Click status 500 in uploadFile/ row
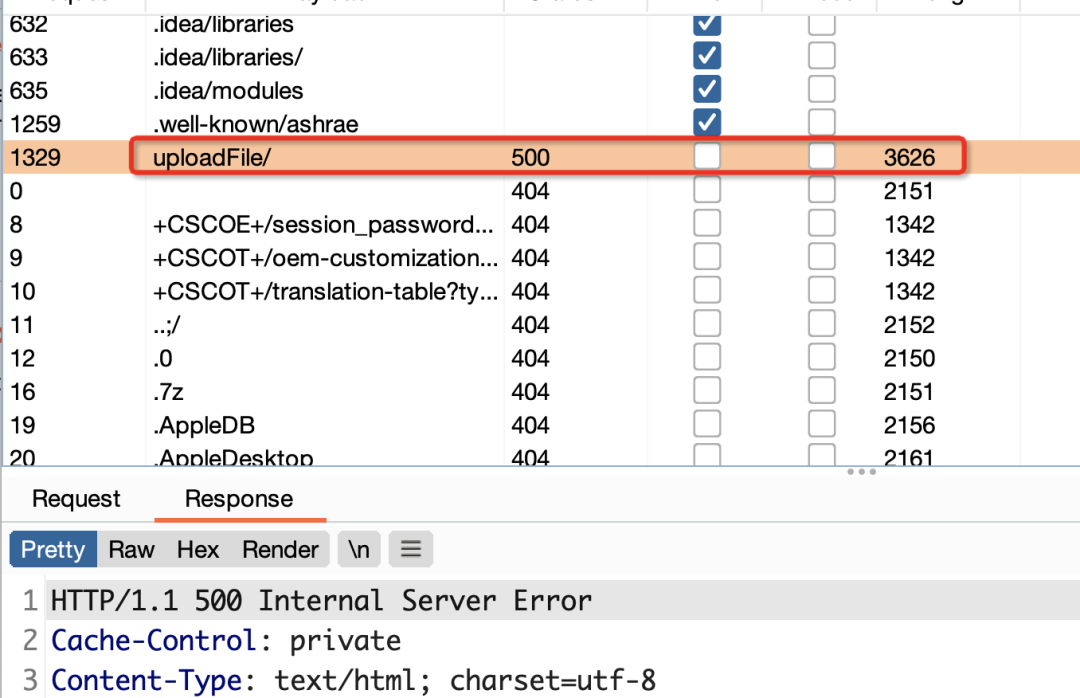The height and width of the screenshot is (698, 1080). pyautogui.click(x=530, y=158)
